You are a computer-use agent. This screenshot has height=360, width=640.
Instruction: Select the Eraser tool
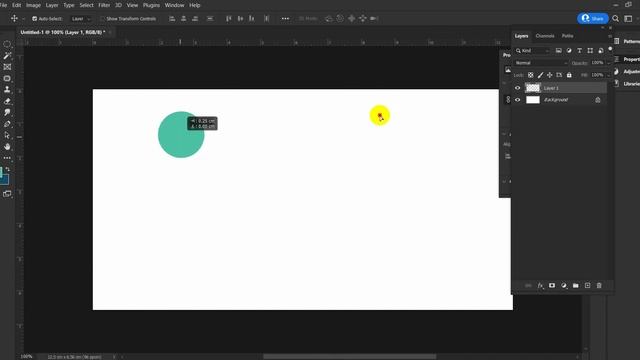coord(7,101)
